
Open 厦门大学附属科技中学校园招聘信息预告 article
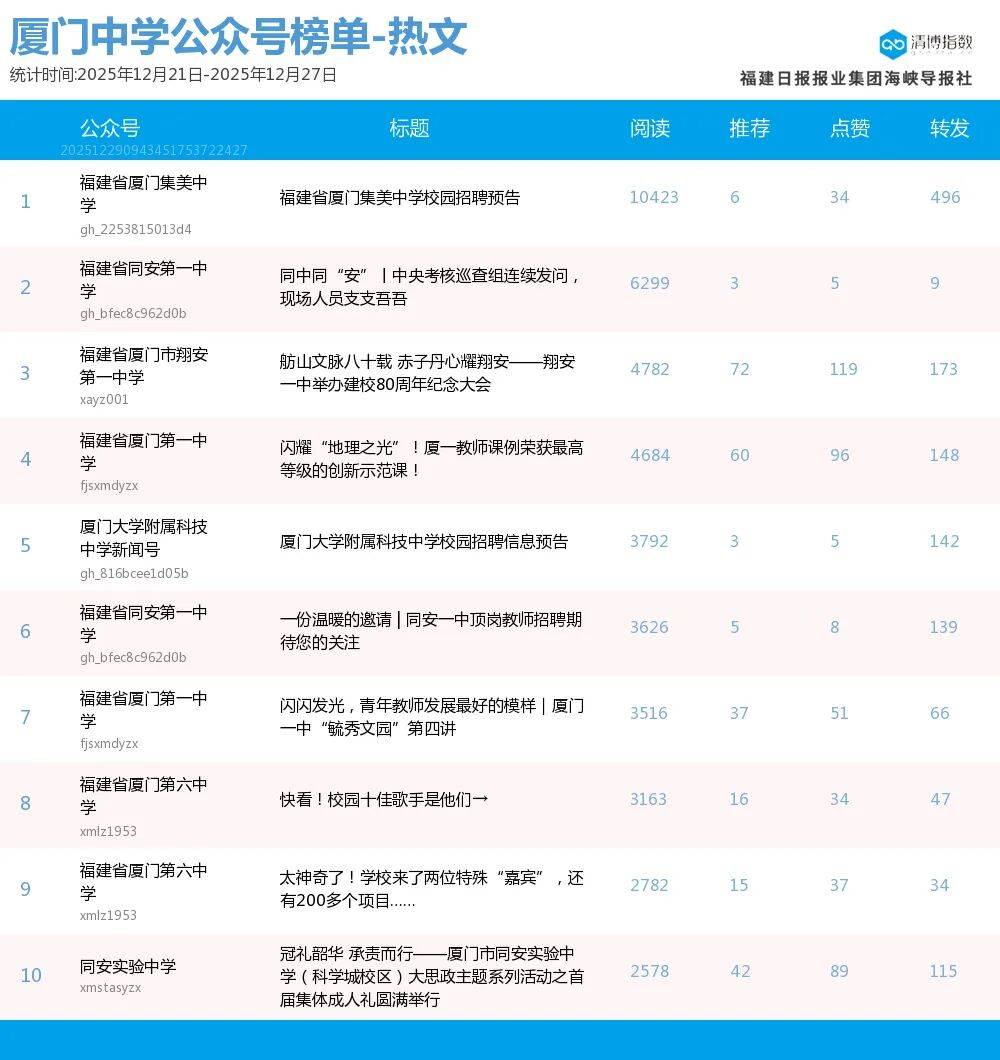click(423, 542)
